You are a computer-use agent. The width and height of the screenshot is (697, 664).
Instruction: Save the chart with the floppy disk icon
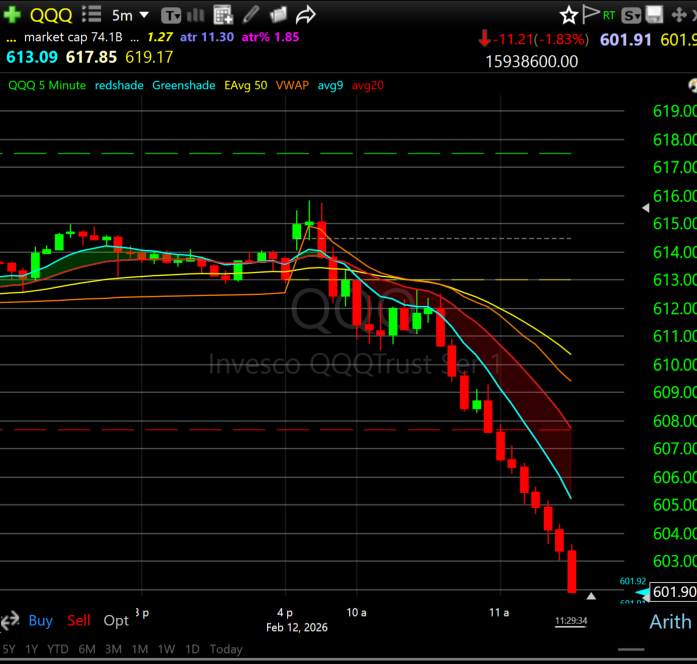click(x=654, y=15)
